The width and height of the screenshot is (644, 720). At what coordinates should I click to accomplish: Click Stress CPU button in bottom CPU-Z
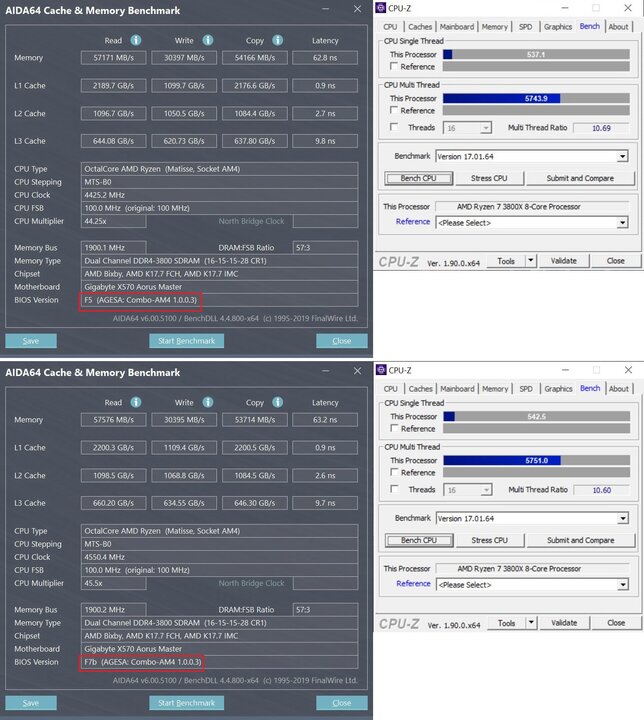pos(490,540)
